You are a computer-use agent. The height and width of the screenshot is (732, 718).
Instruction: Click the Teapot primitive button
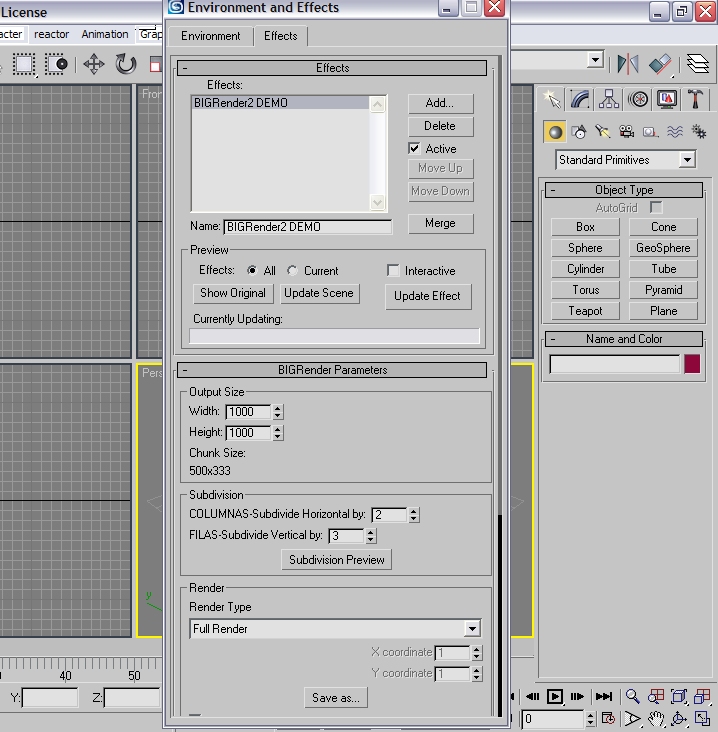click(585, 311)
